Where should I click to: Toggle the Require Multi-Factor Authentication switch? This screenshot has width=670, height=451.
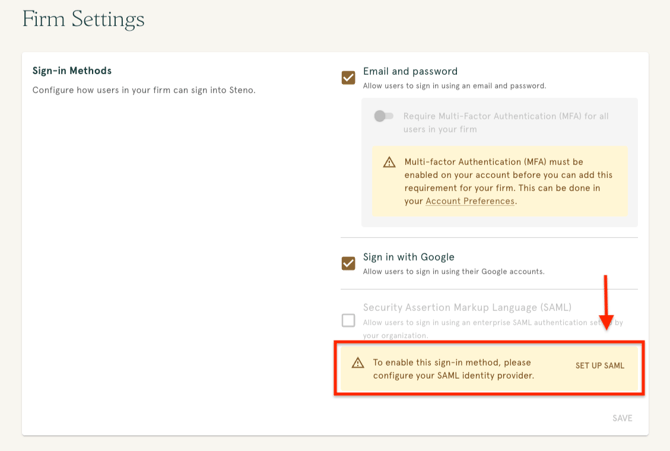click(x=384, y=117)
